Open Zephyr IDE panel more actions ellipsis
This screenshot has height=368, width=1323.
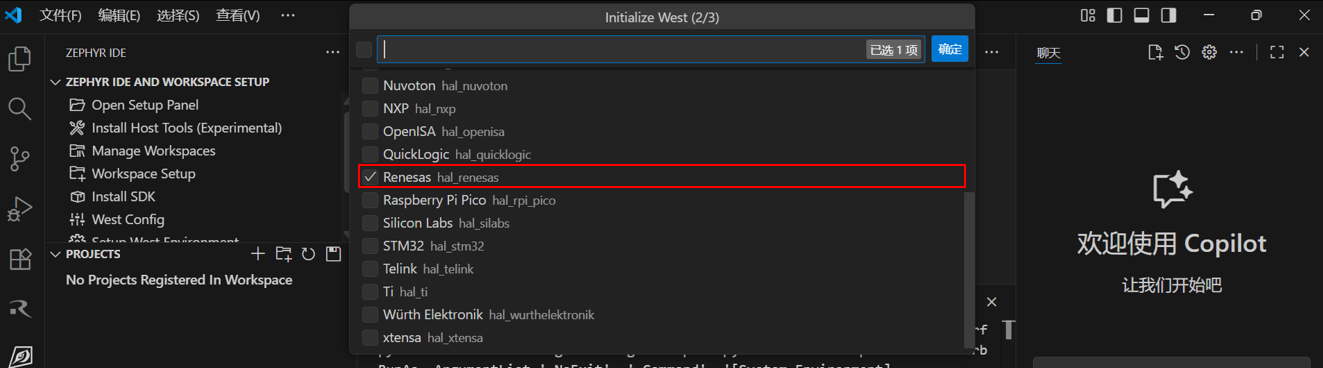click(x=332, y=52)
